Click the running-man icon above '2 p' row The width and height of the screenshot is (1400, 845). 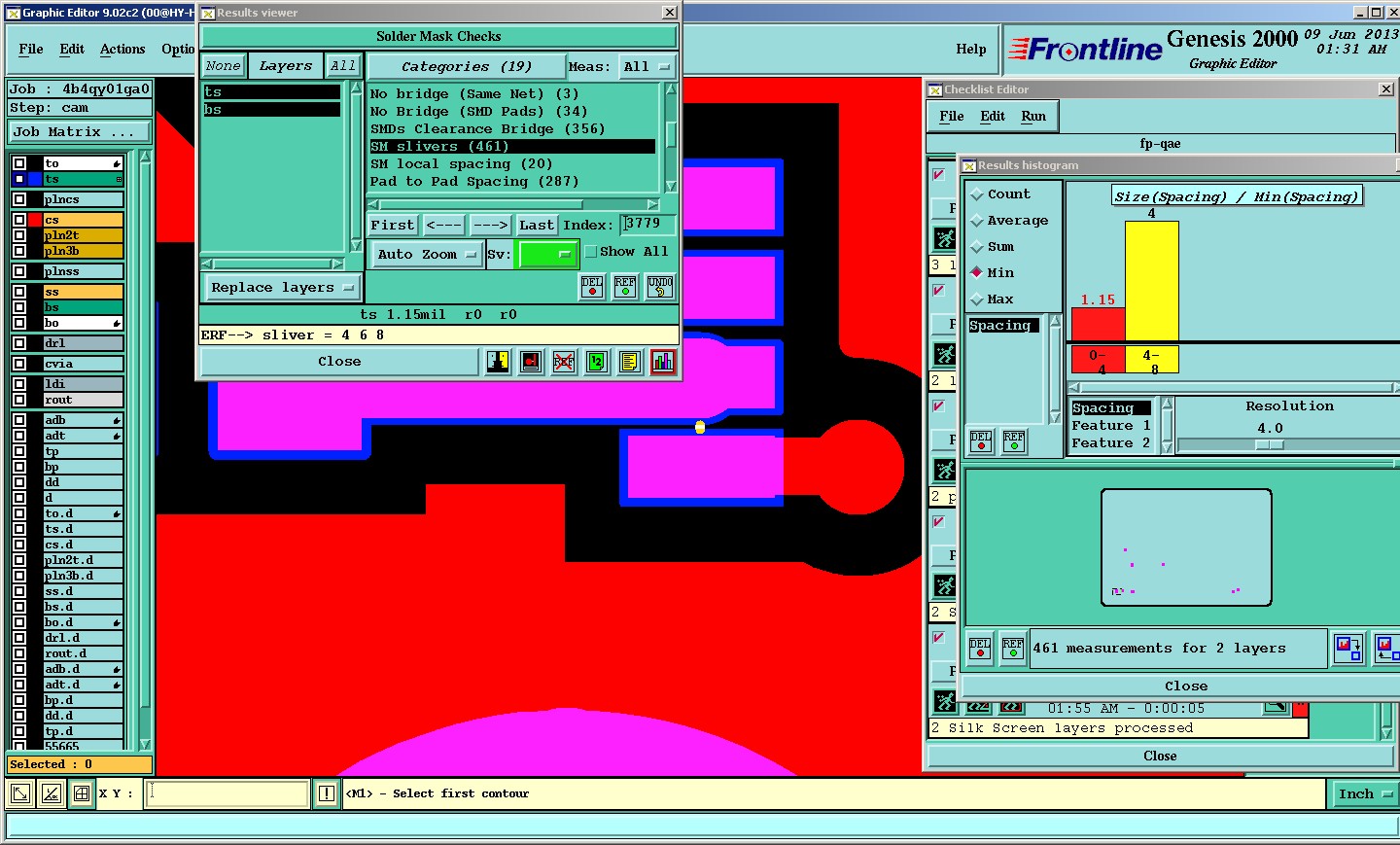pyautogui.click(x=945, y=470)
